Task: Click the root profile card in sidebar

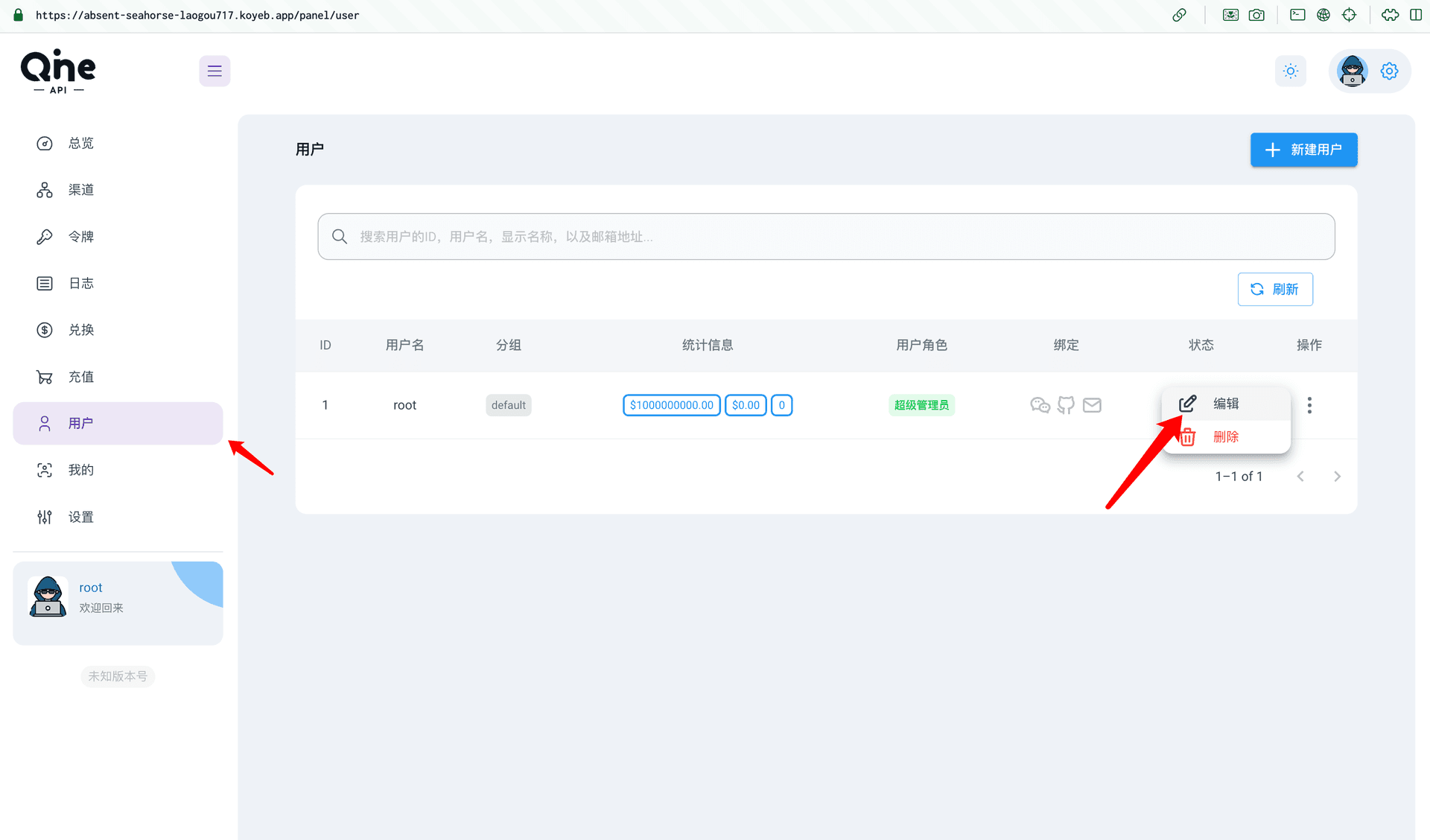Action: [118, 603]
